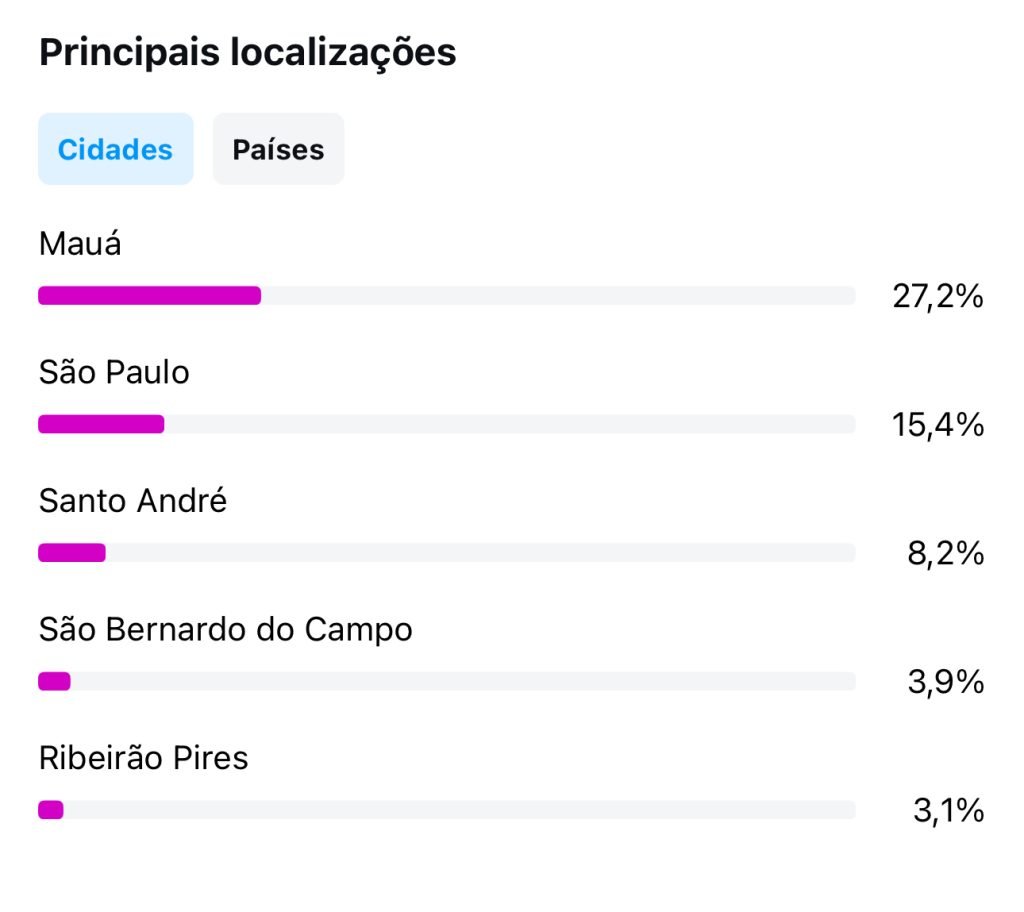Tap the São Bernardo do Campo label
Viewport: 1024px width, 912px height.
pyautogui.click(x=225, y=629)
